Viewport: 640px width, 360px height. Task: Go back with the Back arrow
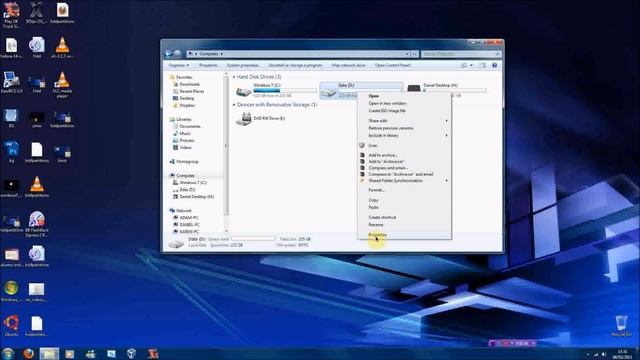pyautogui.click(x=168, y=53)
